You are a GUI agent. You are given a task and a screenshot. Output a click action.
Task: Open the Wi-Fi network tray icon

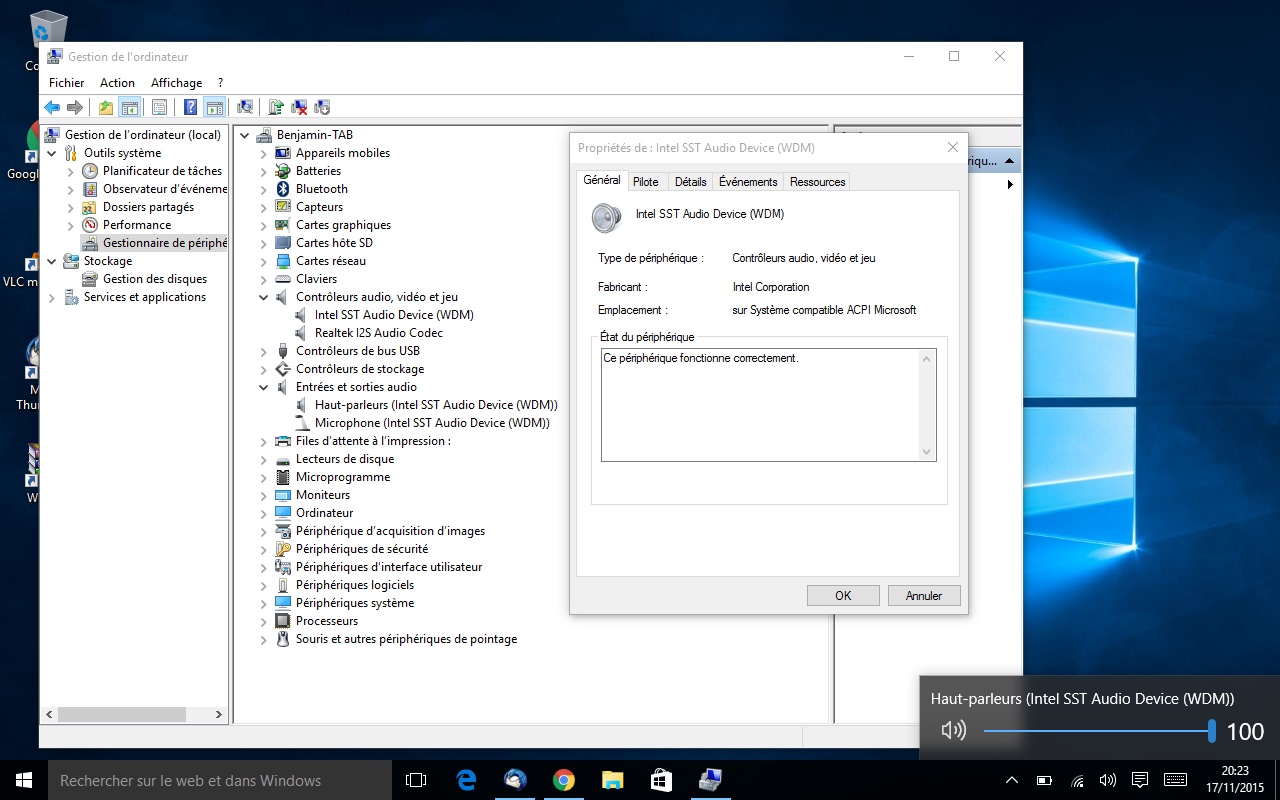pyautogui.click(x=1077, y=780)
